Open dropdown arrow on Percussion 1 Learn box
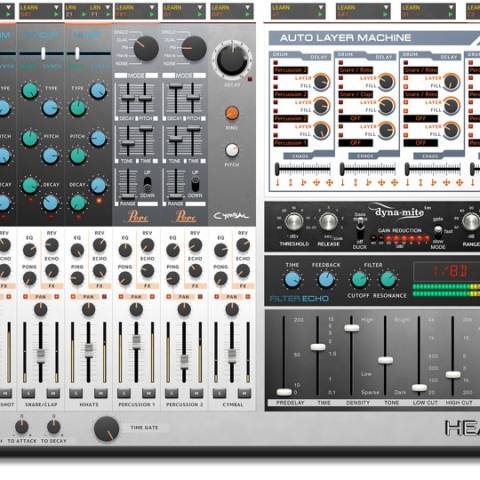 (152, 7)
